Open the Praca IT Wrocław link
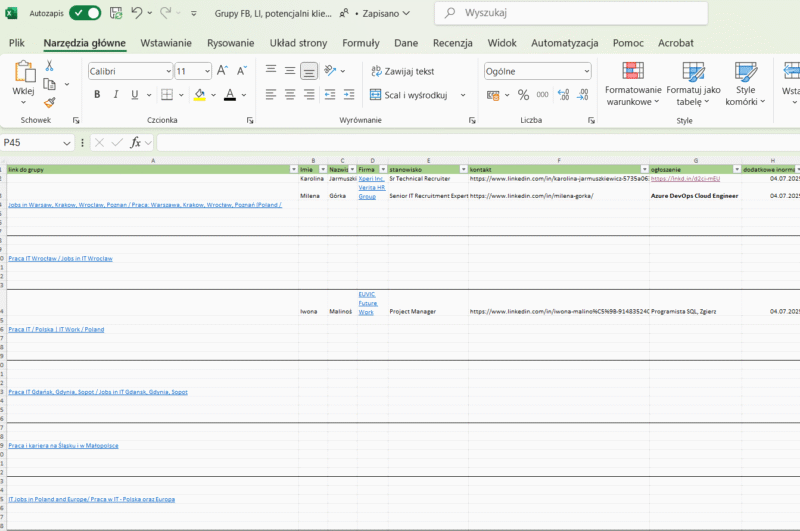The height and width of the screenshot is (531, 800). coord(61,258)
